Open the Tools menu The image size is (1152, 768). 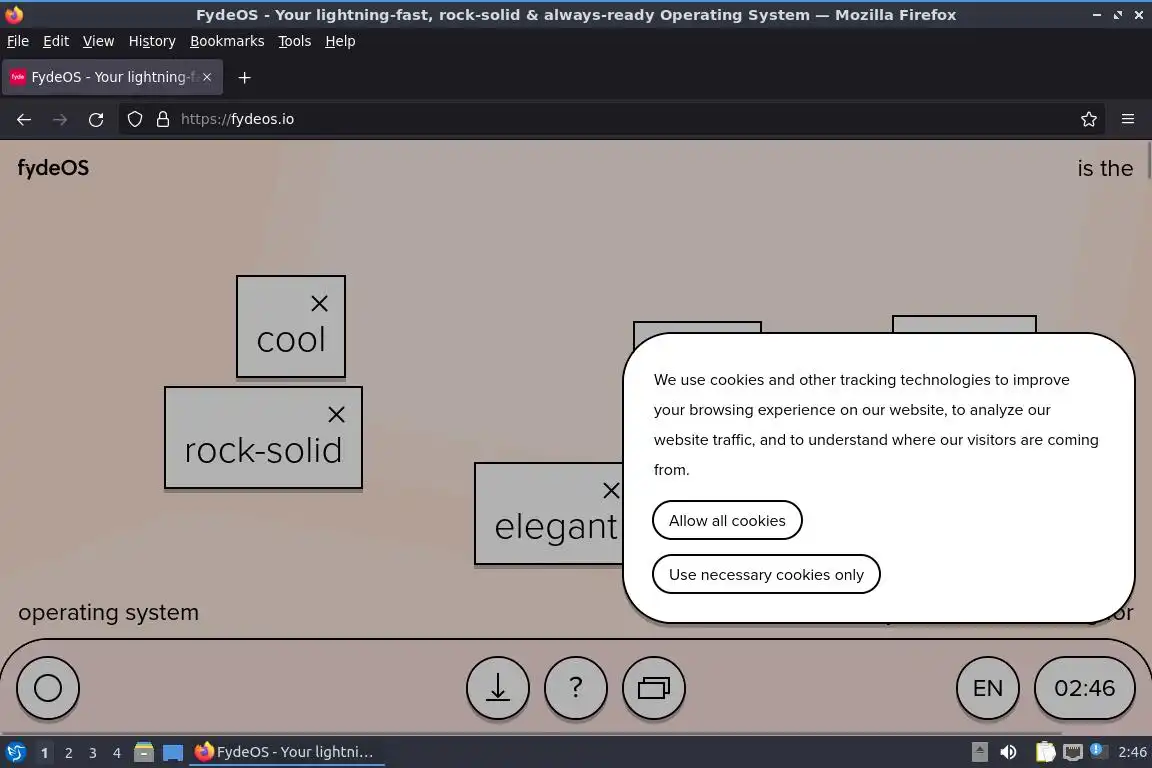295,41
